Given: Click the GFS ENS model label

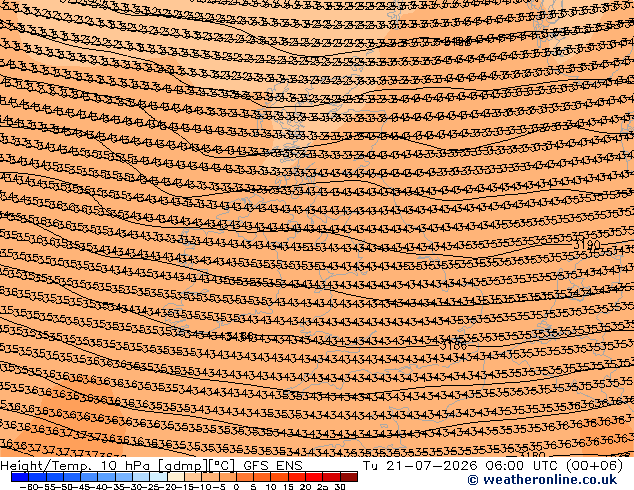Looking at the screenshot, I should (x=273, y=466).
